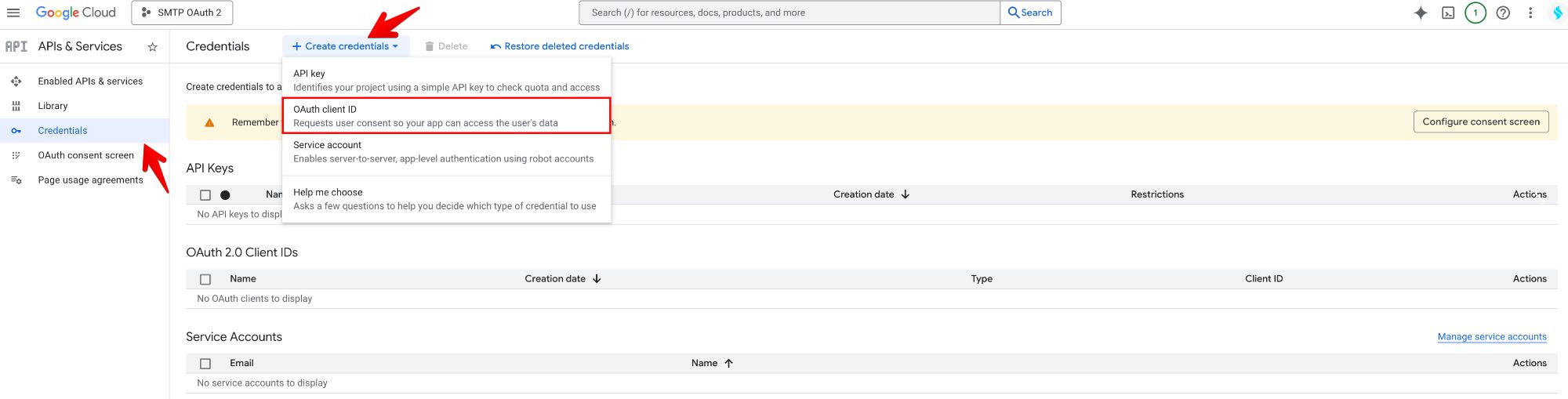The height and width of the screenshot is (399, 1568).
Task: Sort OAuth clients by Creation date
Action: tap(562, 279)
